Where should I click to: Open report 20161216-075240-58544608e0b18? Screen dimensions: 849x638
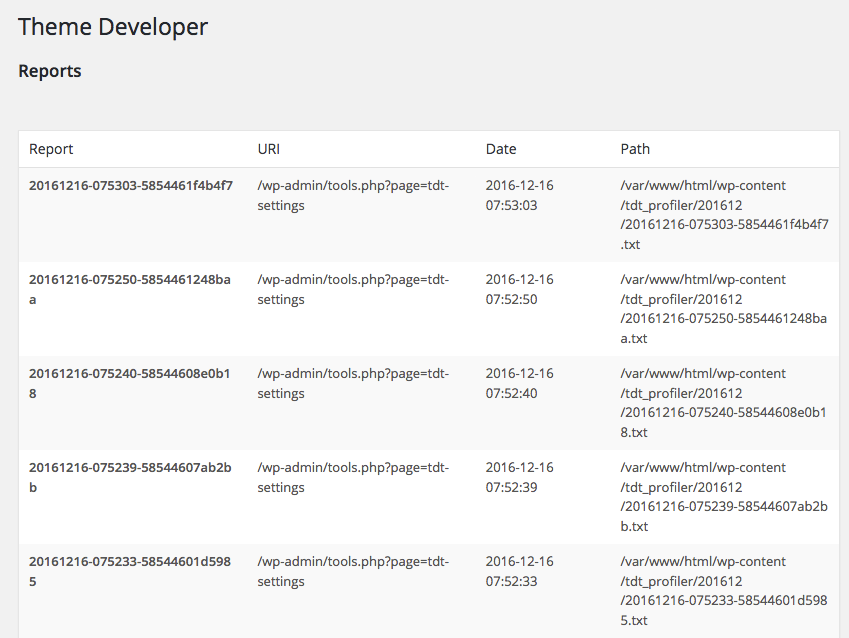coord(129,383)
